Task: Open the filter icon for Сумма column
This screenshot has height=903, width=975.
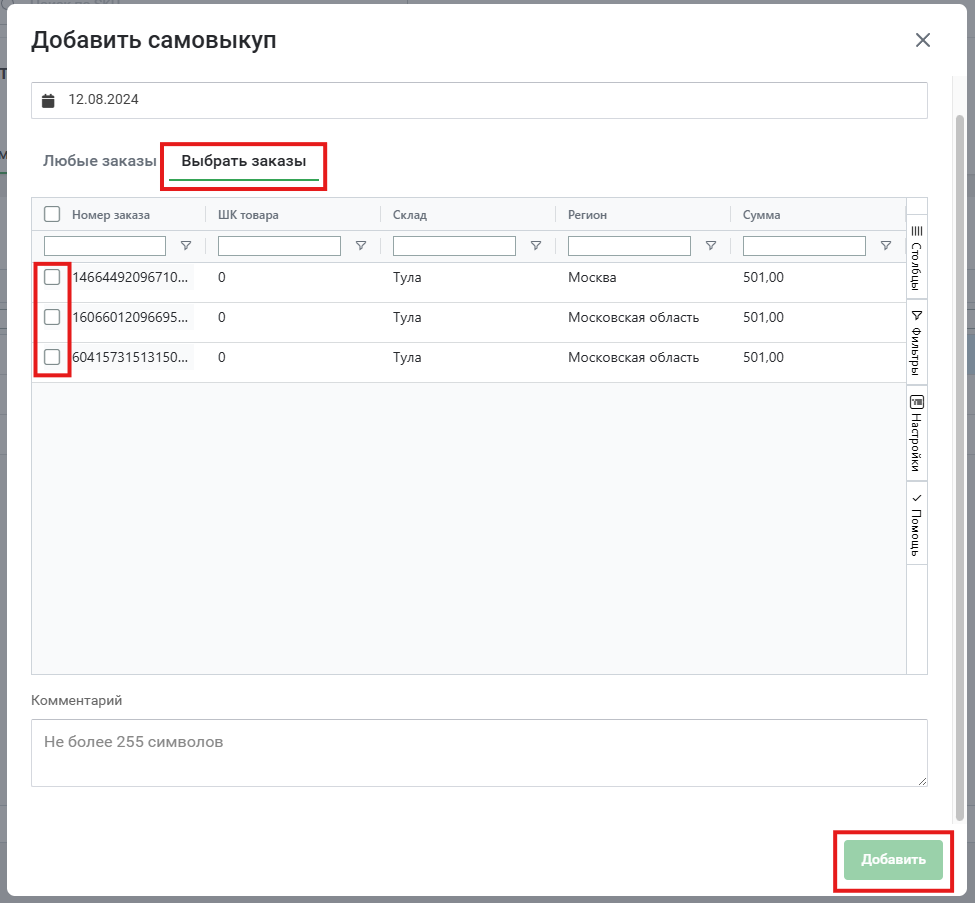Action: point(886,246)
